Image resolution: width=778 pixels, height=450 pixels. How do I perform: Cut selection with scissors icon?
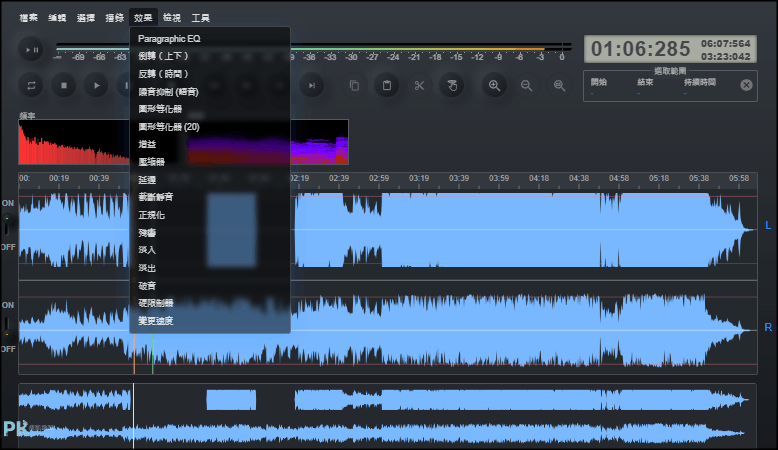pos(420,85)
